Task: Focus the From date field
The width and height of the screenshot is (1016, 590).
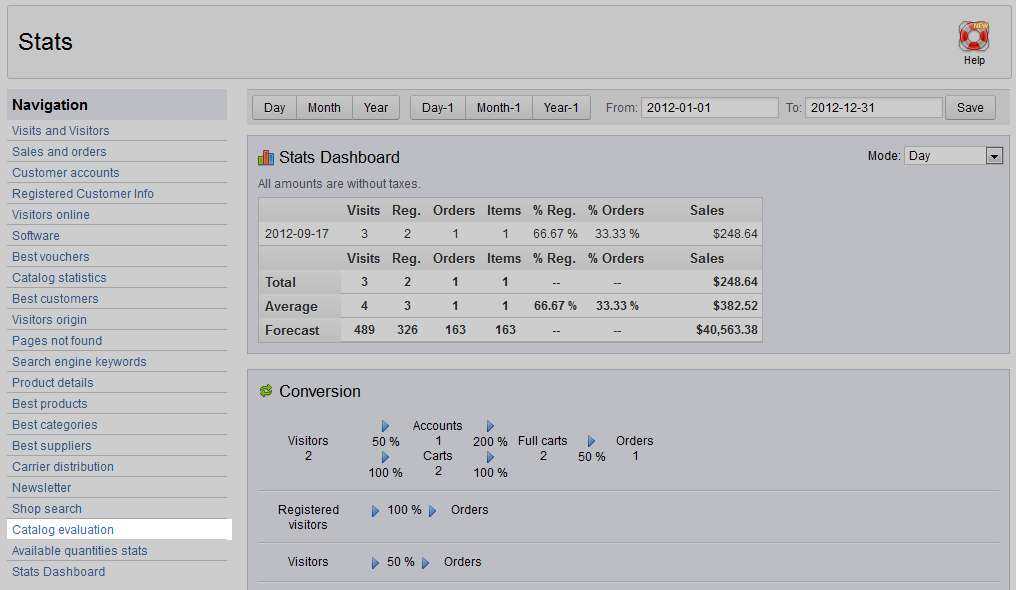Action: point(710,108)
